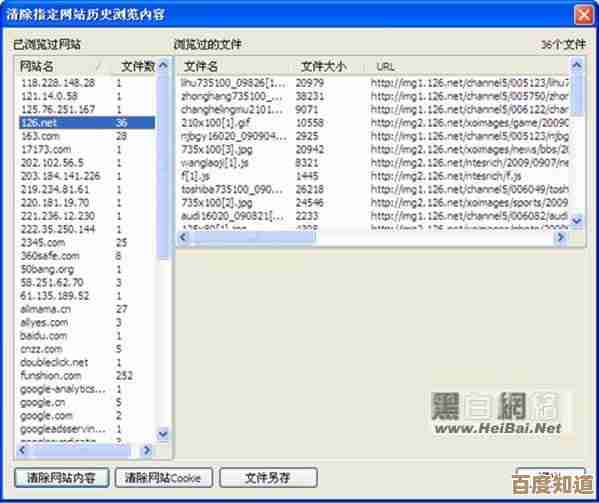Select the googleadservin... website row
599x503 pixels.
[x=87, y=429]
